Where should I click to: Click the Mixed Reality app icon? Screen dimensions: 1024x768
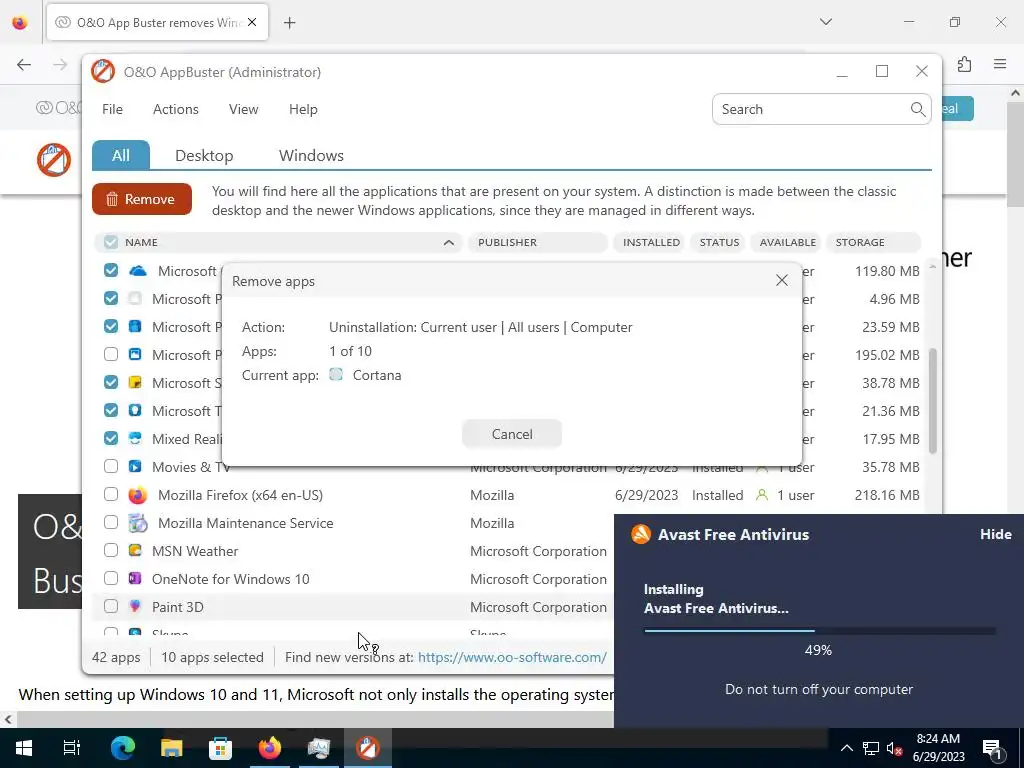[x=135, y=439]
